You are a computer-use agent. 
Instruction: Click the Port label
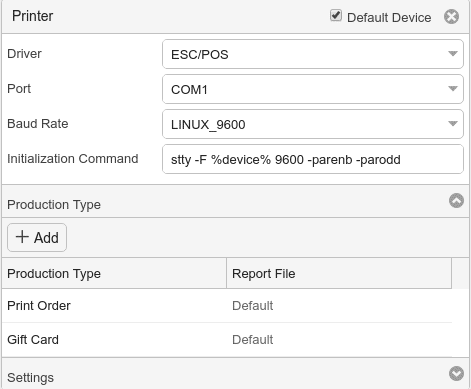(x=19, y=89)
